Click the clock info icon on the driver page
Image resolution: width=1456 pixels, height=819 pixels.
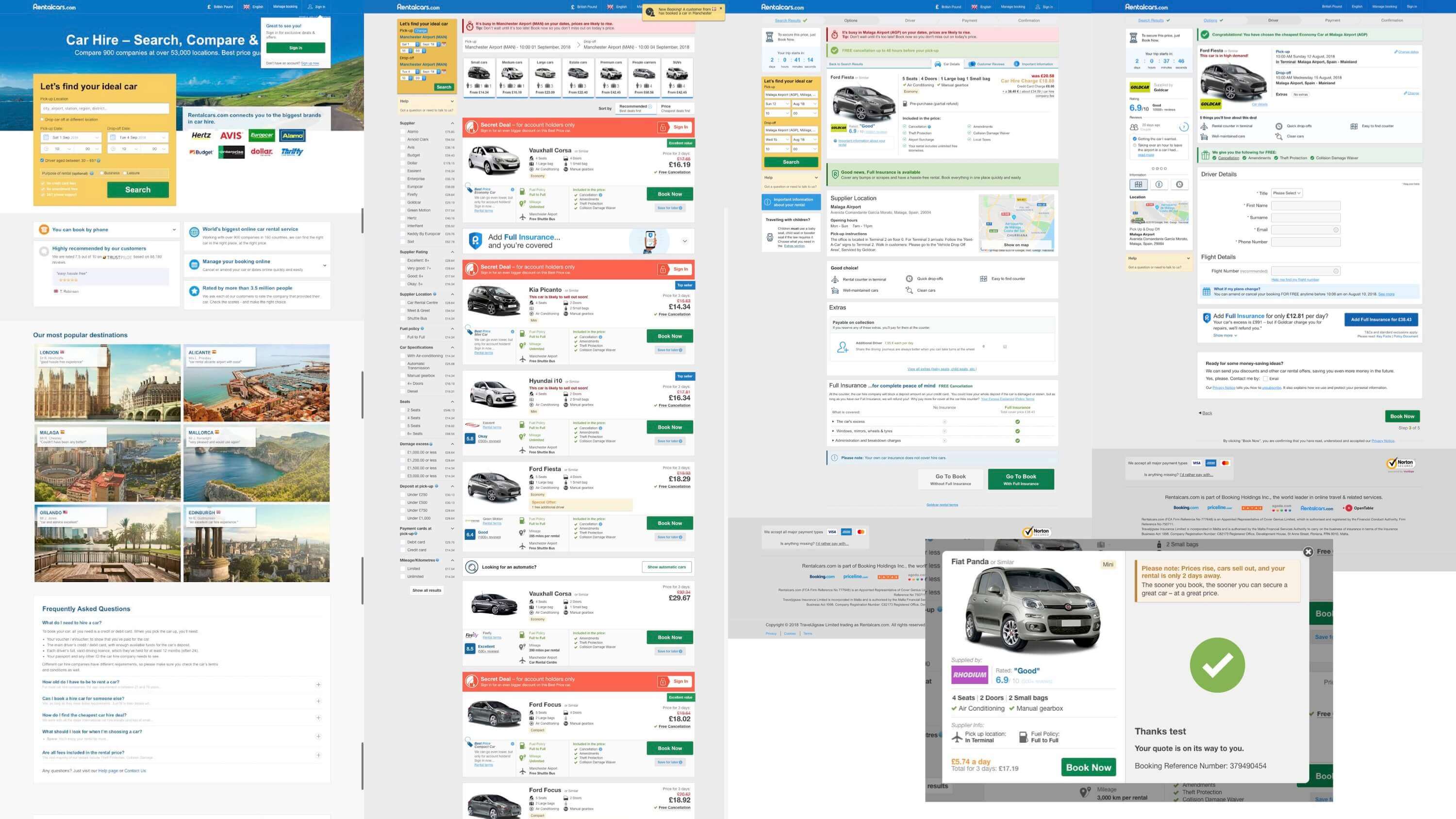pos(1179,184)
